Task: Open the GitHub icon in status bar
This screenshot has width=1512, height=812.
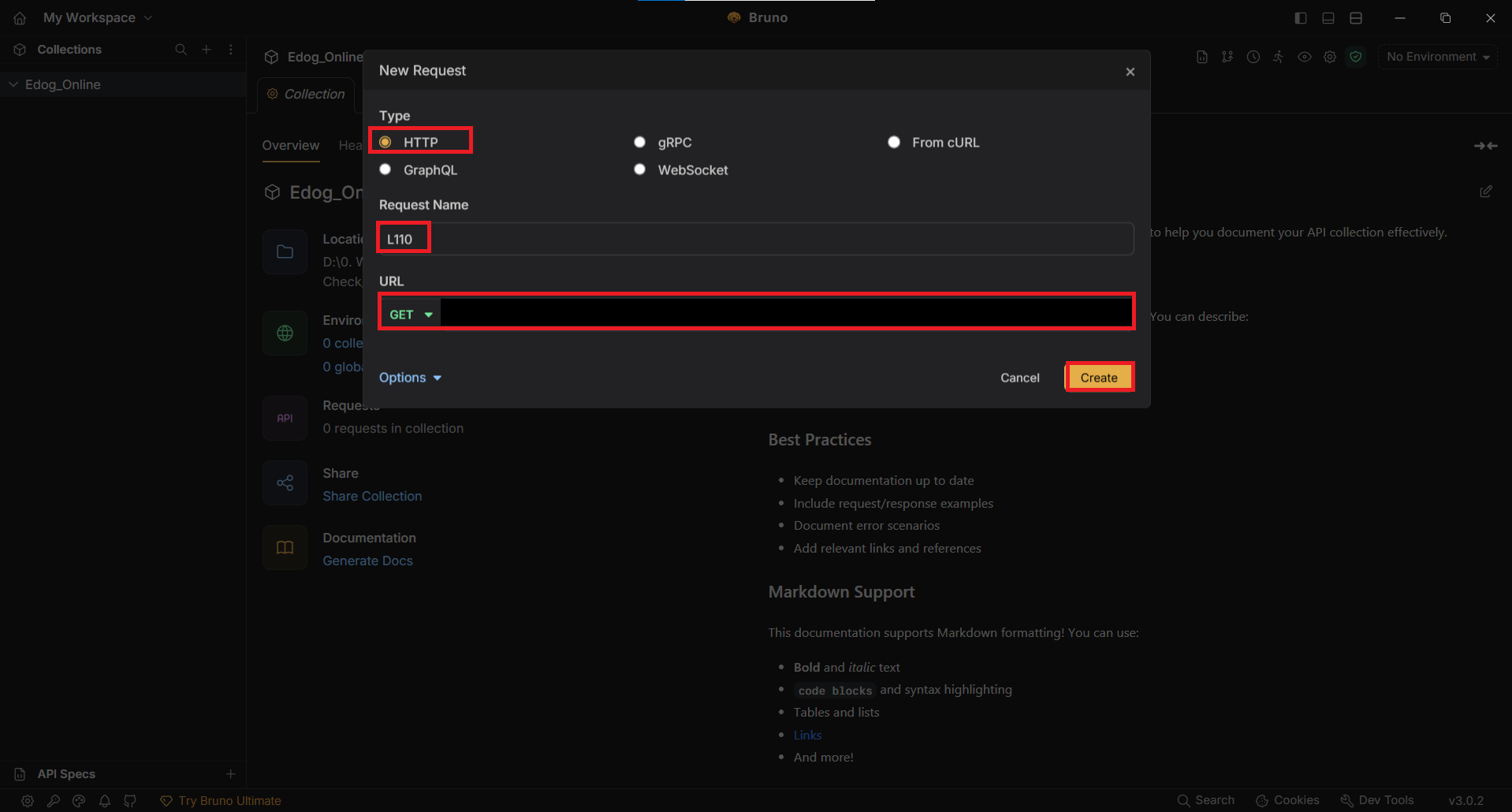Action: pos(130,800)
